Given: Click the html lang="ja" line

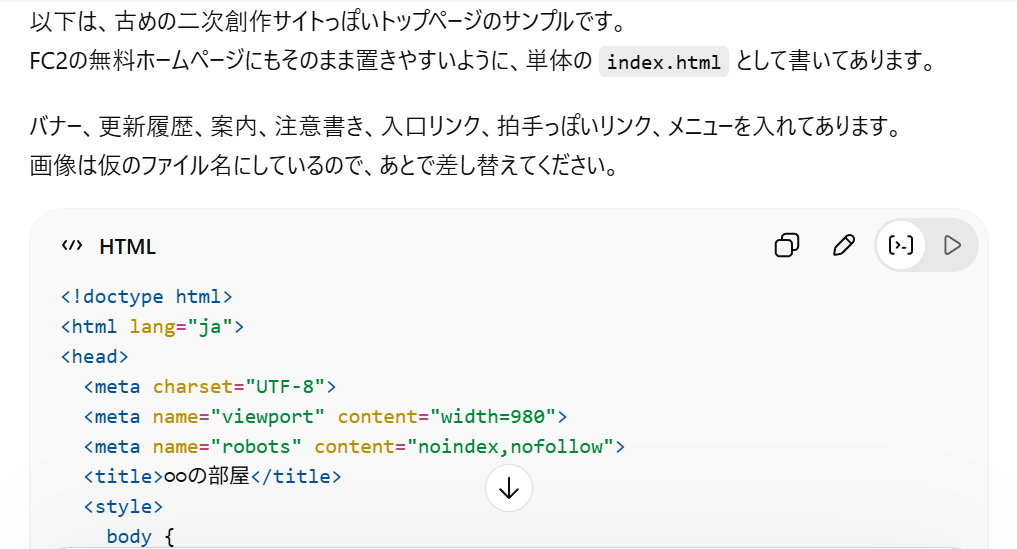Looking at the screenshot, I should click(152, 326).
